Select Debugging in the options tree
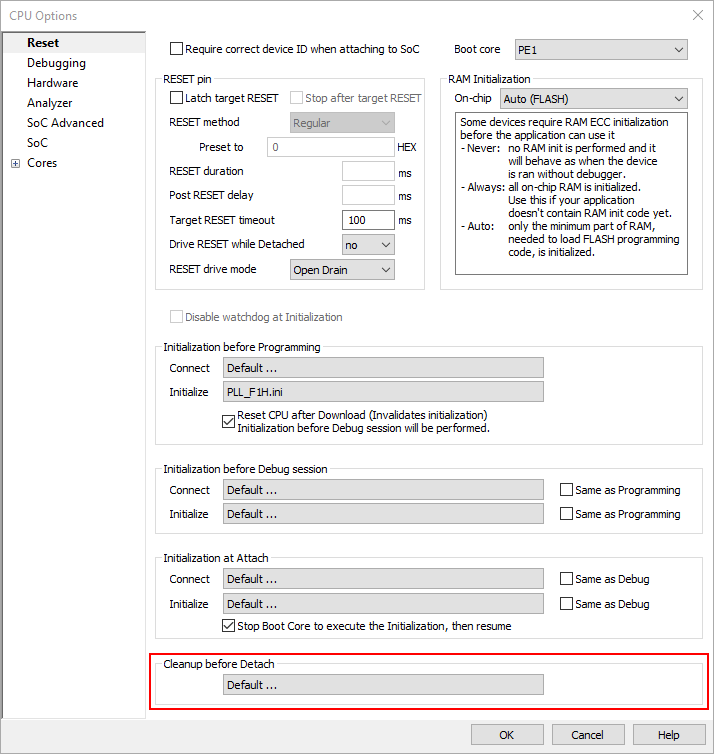This screenshot has height=754, width=714. 56,63
